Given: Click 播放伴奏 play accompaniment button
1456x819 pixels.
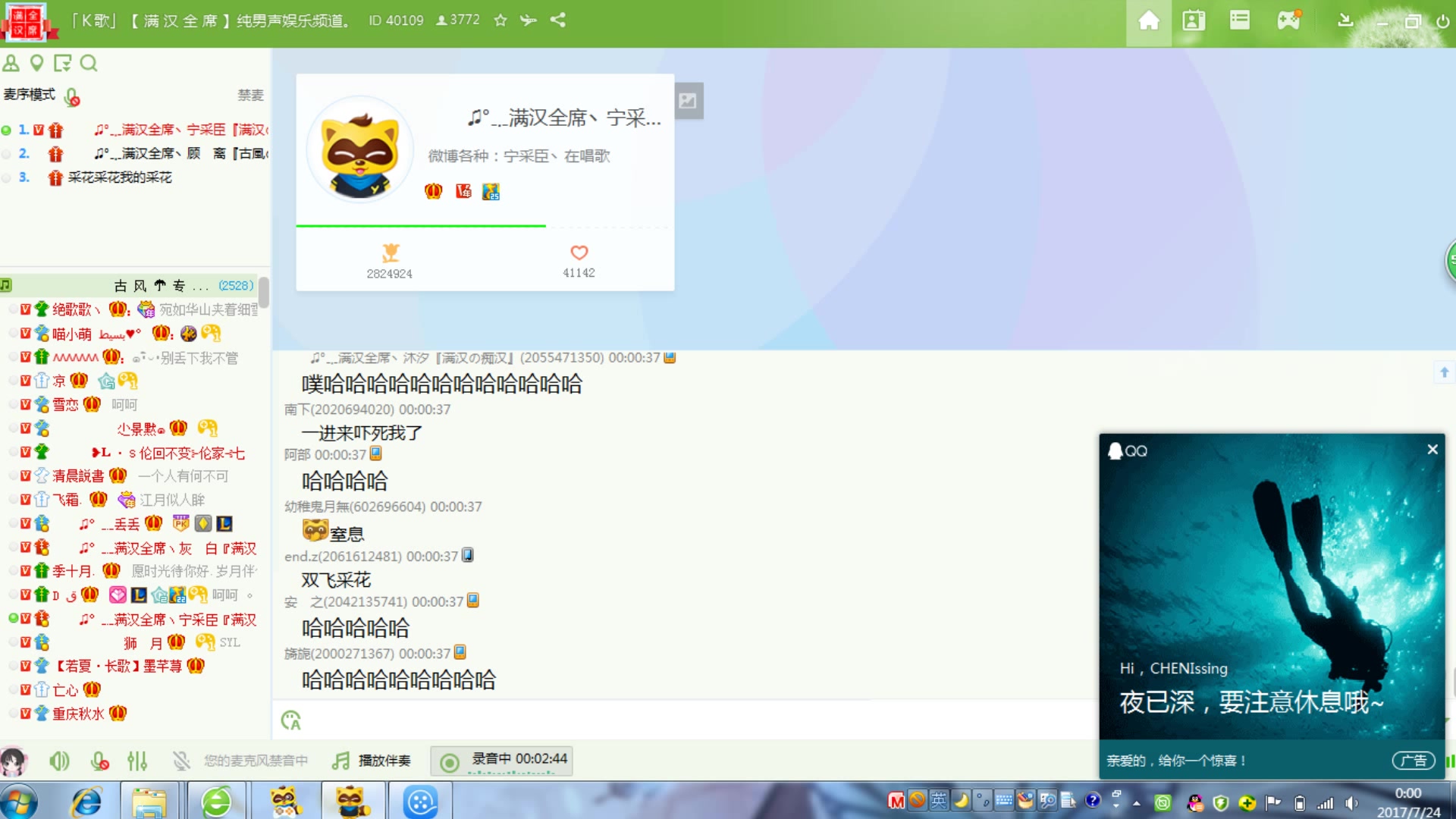Looking at the screenshot, I should coord(372,761).
